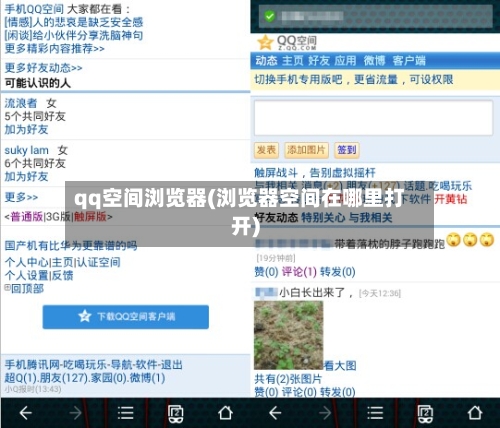The image size is (500, 428).
Task: Click 评论(0) under the photo post
Action: (299, 392)
